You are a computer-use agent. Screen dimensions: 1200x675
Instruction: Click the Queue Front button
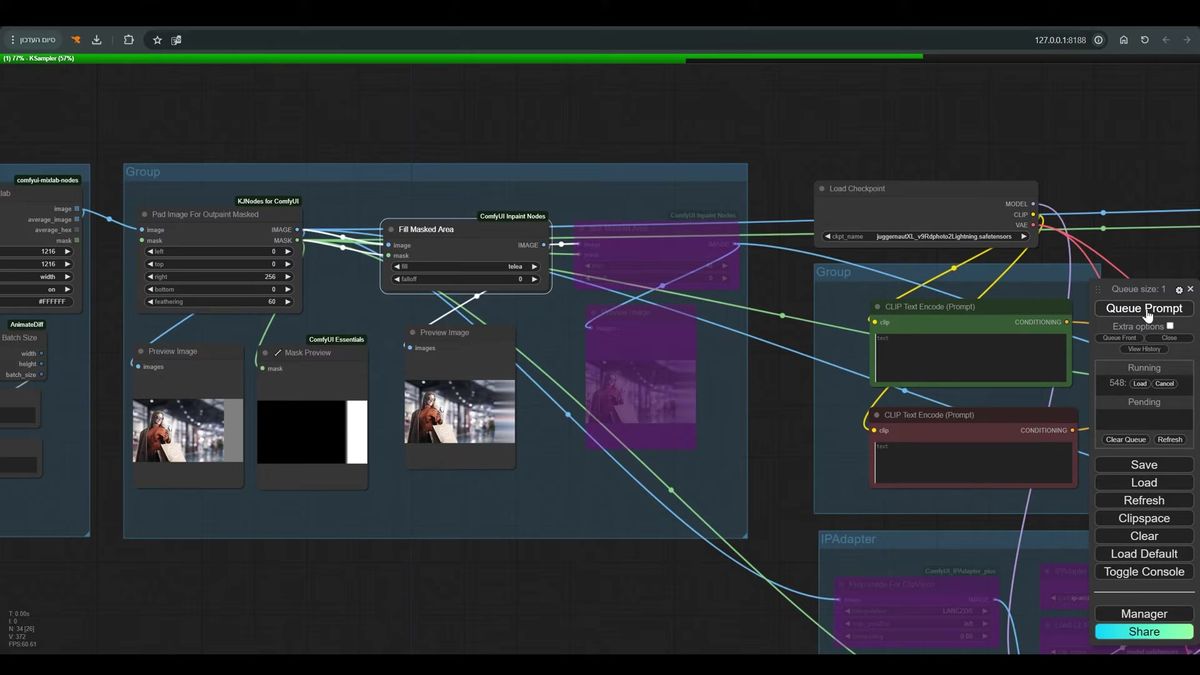coord(1119,338)
